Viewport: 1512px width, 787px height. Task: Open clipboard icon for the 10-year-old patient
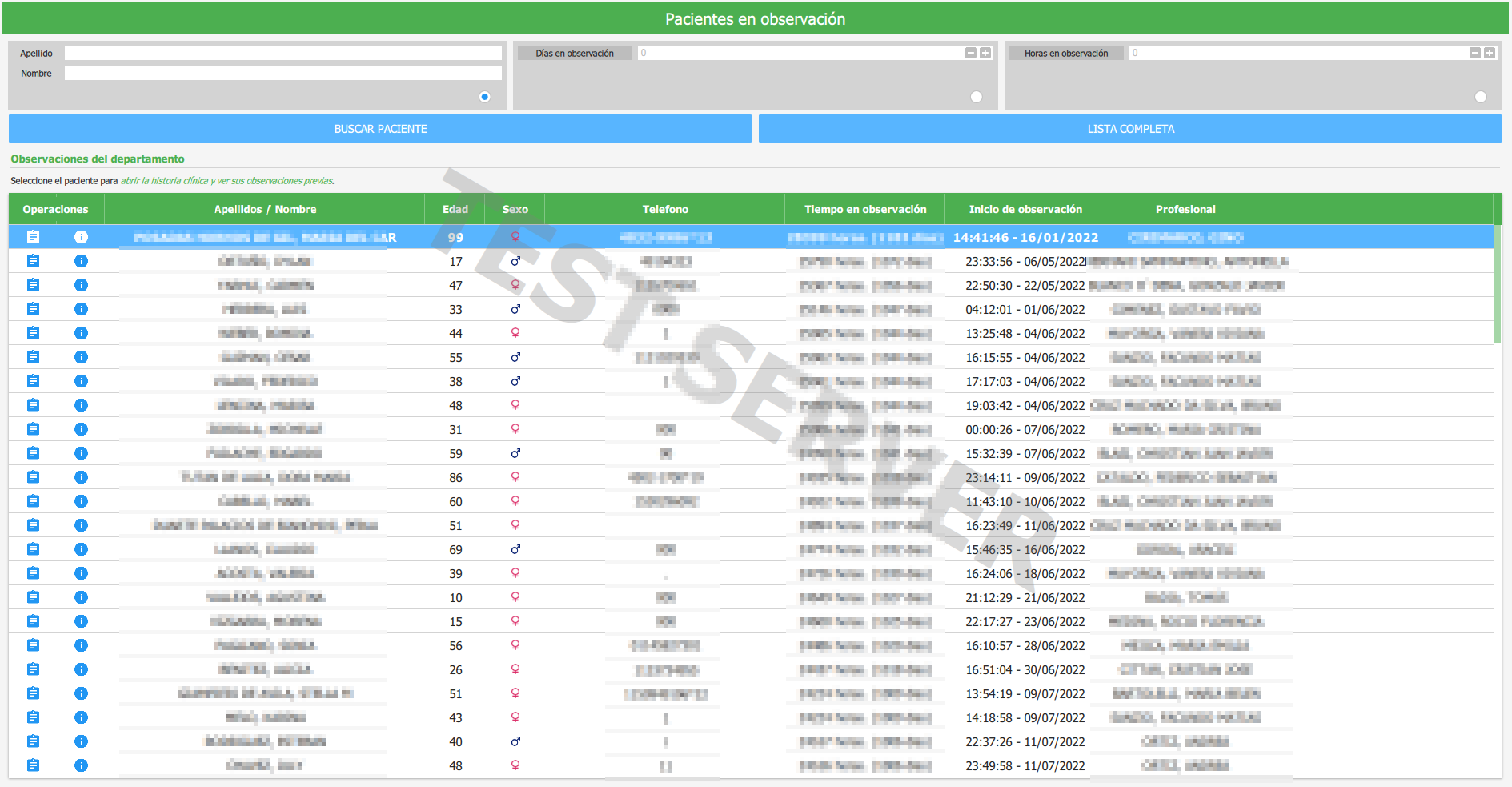click(x=33, y=597)
